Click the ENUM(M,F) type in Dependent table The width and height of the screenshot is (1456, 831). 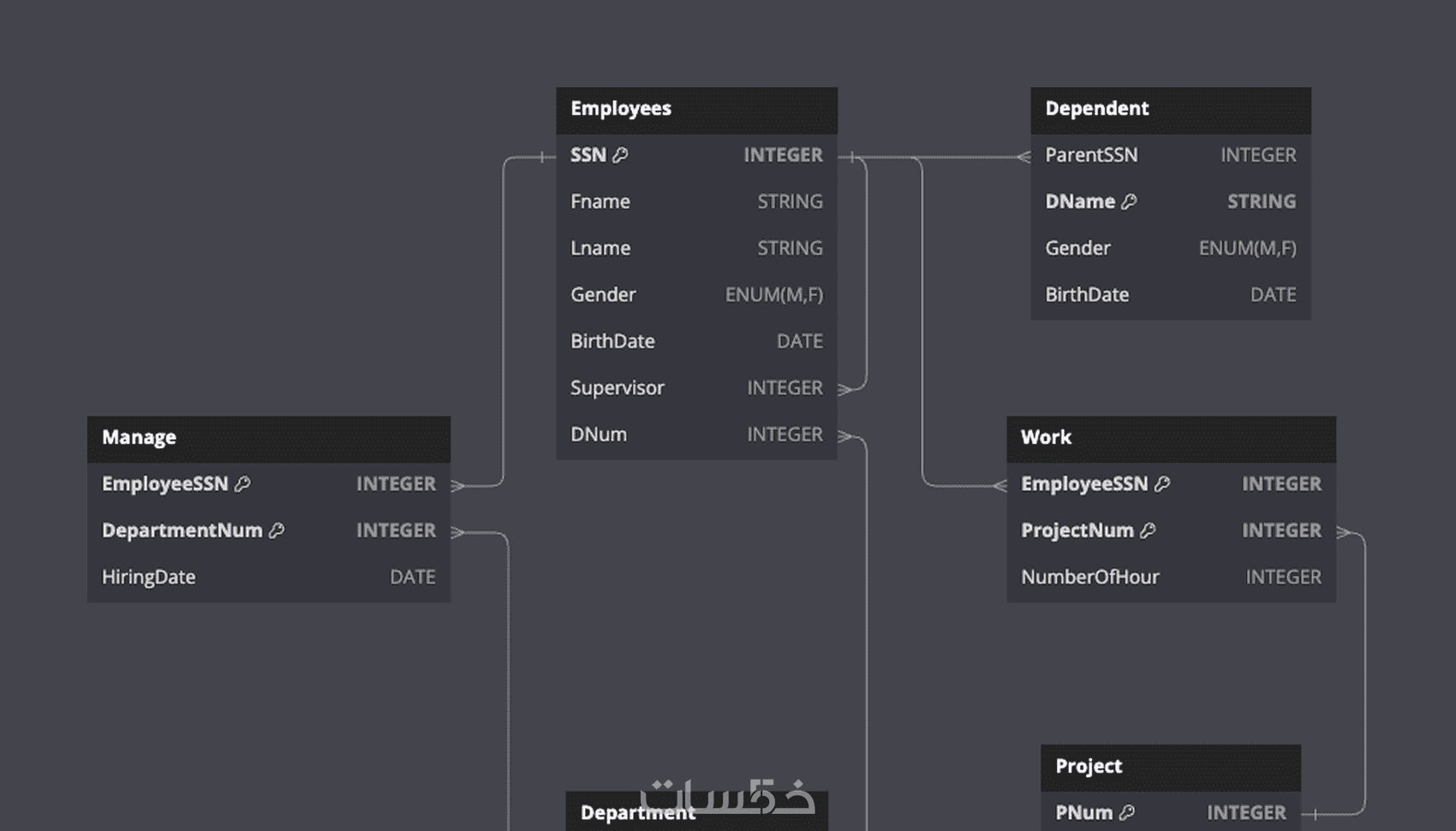coord(1247,248)
